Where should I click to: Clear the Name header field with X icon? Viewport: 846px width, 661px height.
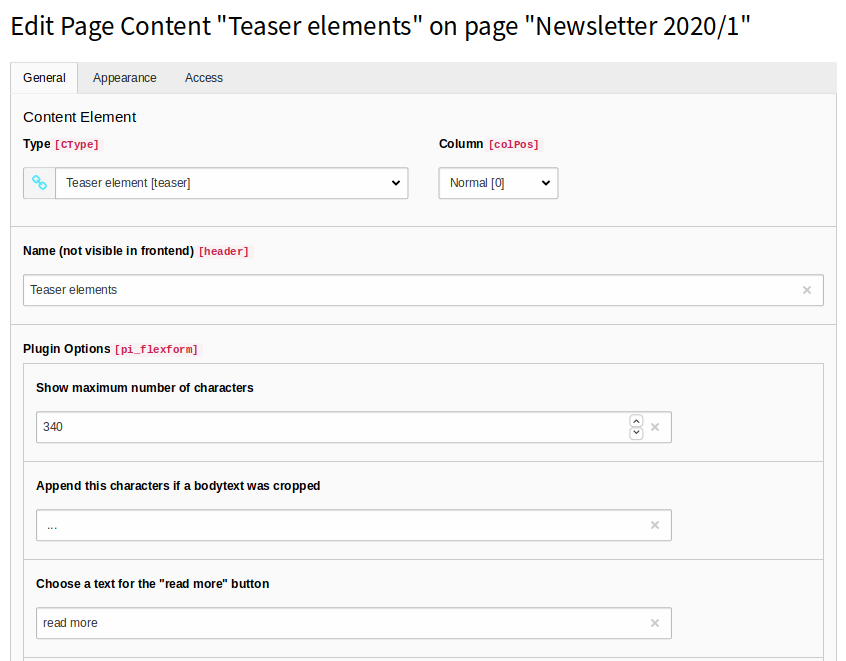point(807,290)
